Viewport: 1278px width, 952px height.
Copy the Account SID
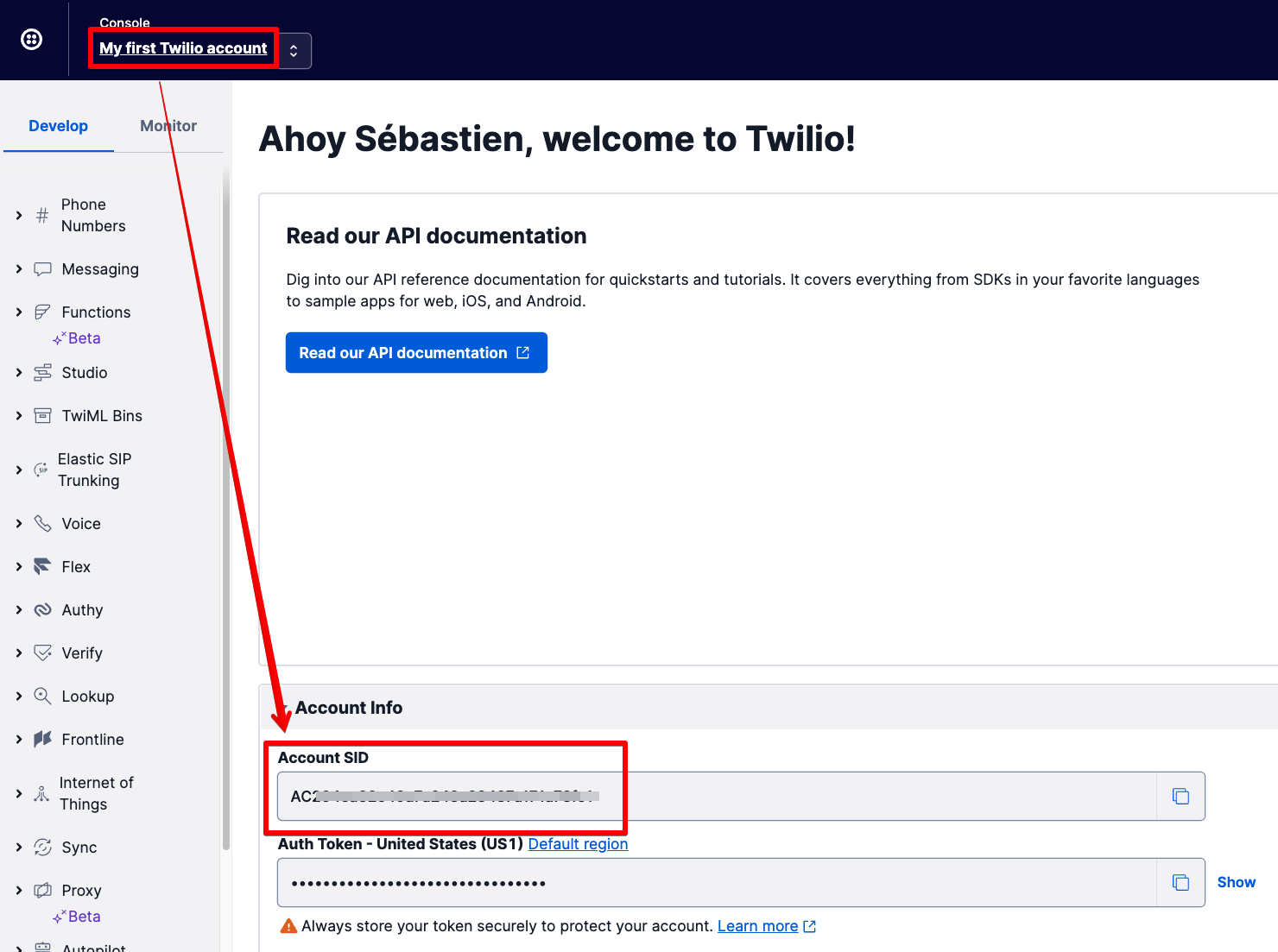1180,796
